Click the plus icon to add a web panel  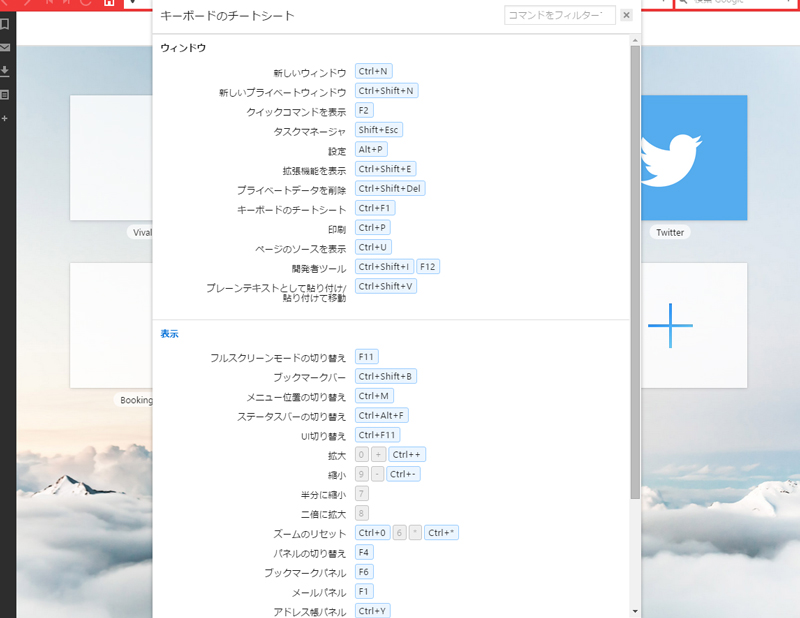point(5,118)
